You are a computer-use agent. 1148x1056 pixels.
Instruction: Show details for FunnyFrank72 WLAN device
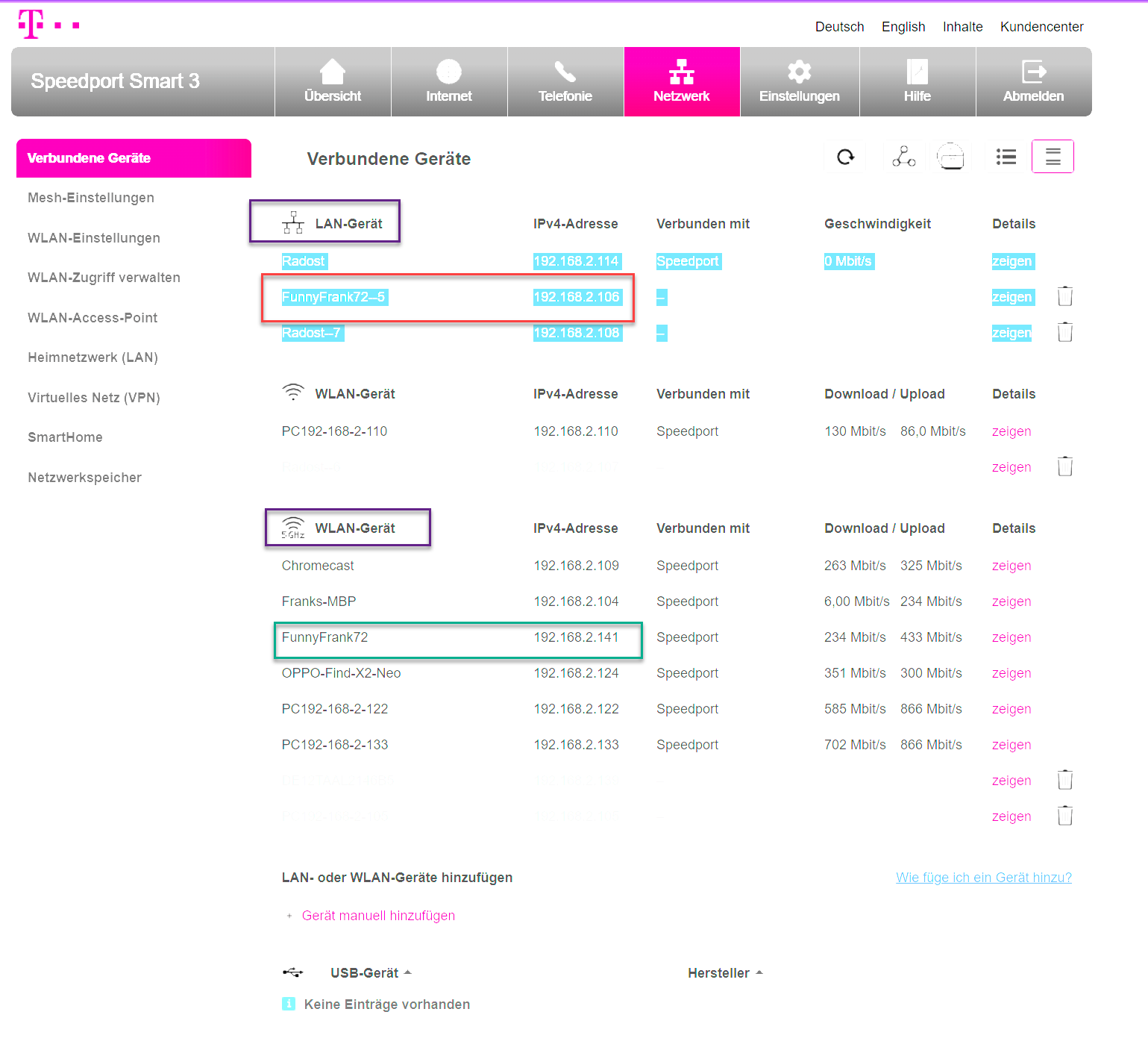coord(1011,637)
